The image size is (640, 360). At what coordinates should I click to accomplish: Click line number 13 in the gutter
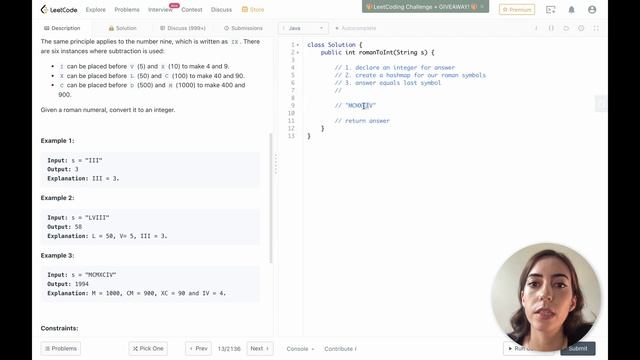tap(291, 136)
